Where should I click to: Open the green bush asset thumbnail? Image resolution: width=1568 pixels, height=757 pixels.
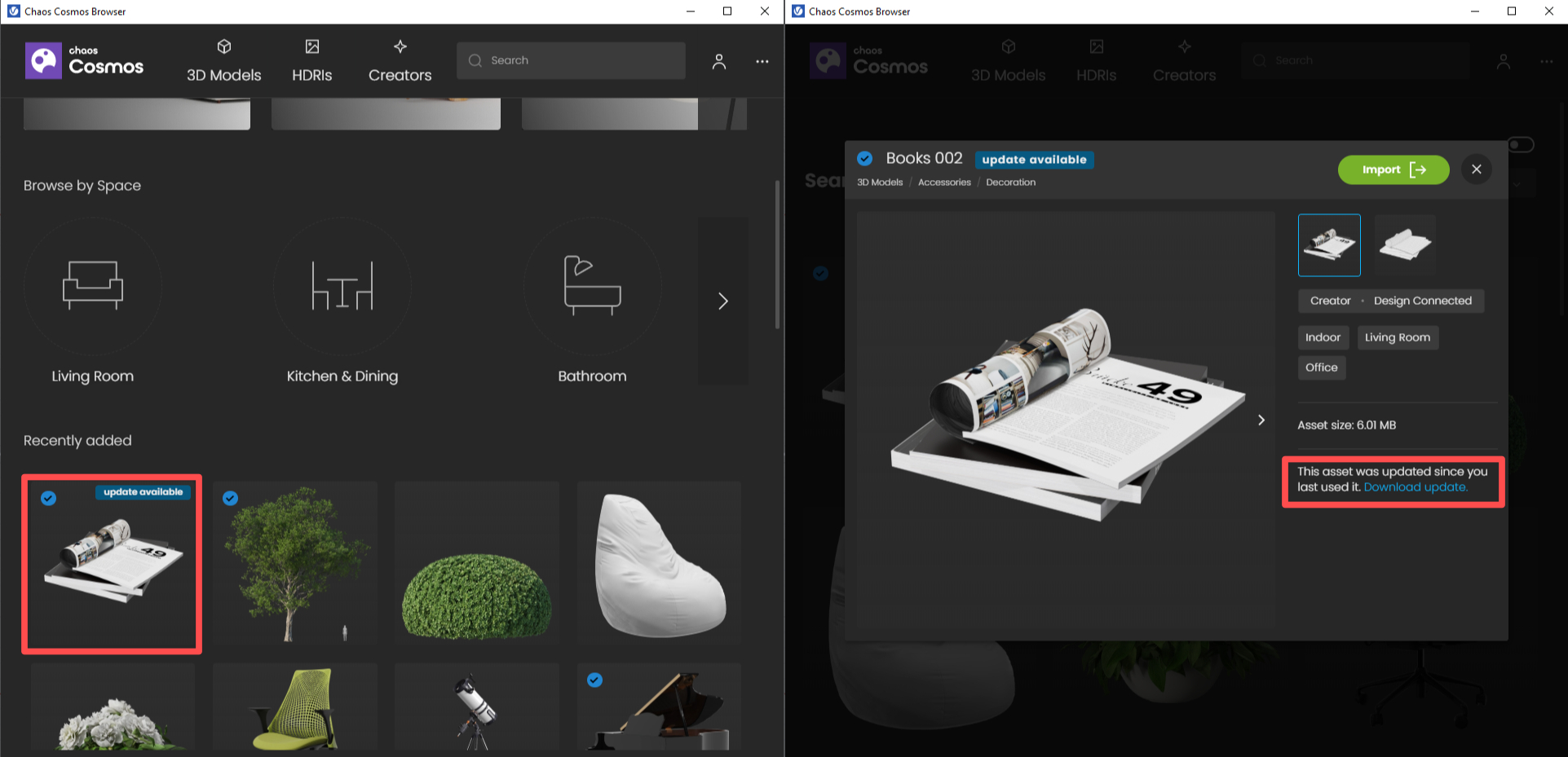tap(477, 562)
